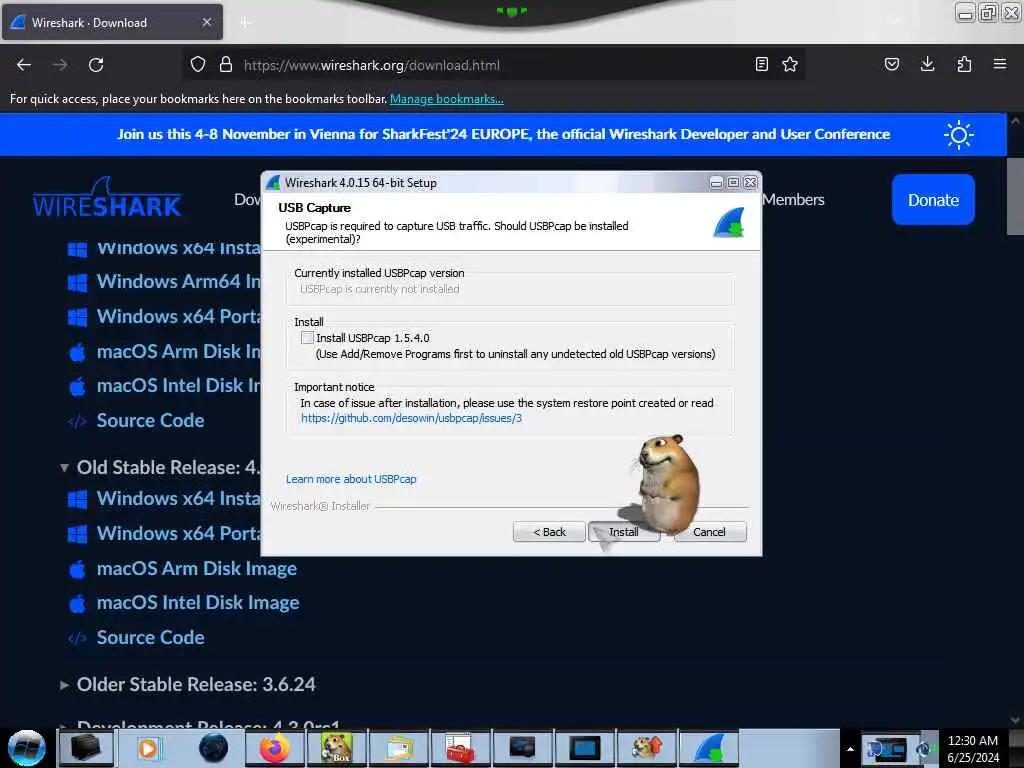Minimize the Wireshark setup dialog
Screen dimensions: 1024x768
(x=716, y=183)
